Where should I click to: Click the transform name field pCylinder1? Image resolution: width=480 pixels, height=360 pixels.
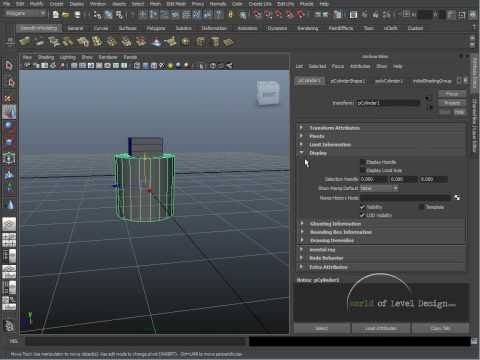pos(388,103)
